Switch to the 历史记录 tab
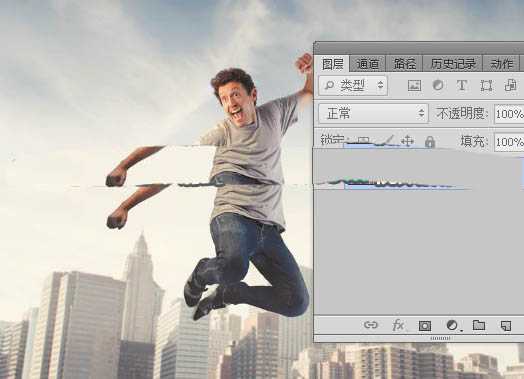Image resolution: width=524 pixels, height=379 pixels. pos(452,64)
